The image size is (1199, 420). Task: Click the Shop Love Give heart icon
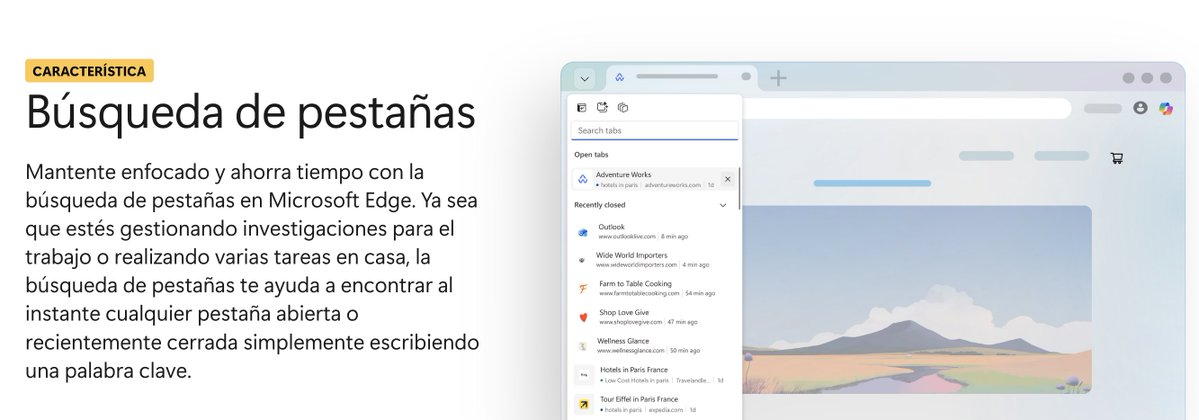click(583, 317)
